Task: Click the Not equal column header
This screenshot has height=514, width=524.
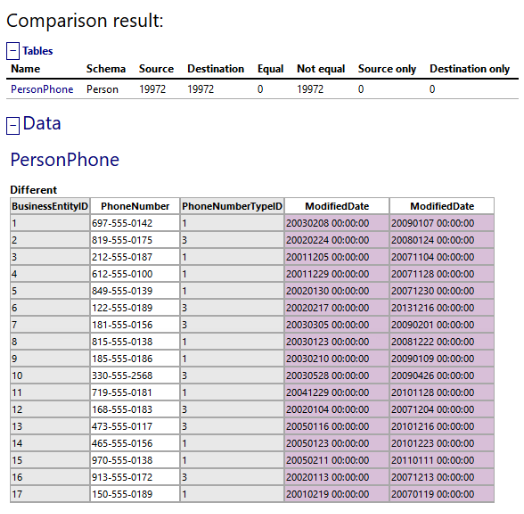Action: pos(321,69)
